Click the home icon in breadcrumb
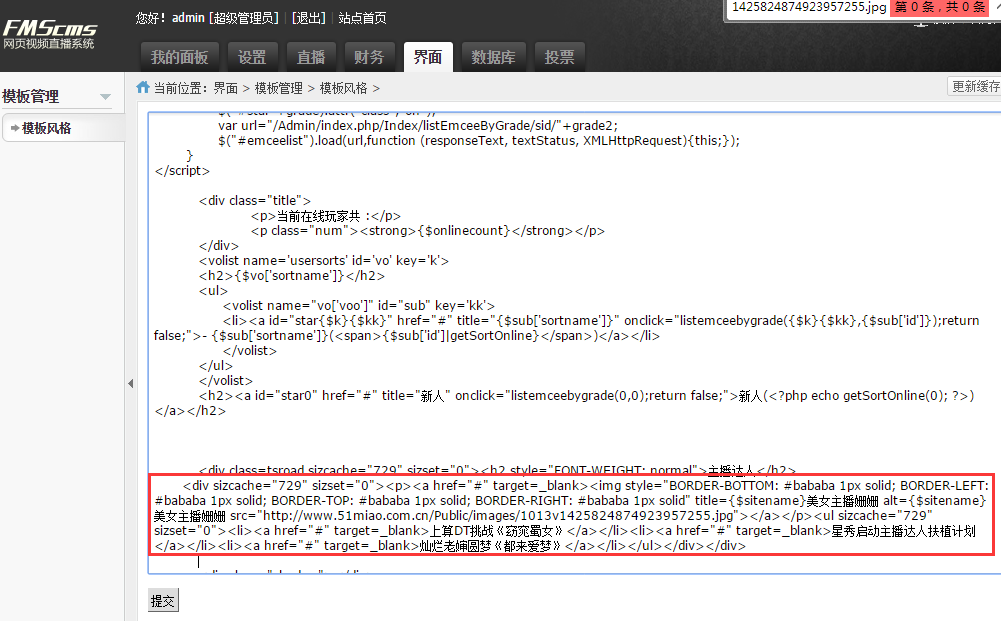This screenshot has height=621, width=1001. click(143, 87)
